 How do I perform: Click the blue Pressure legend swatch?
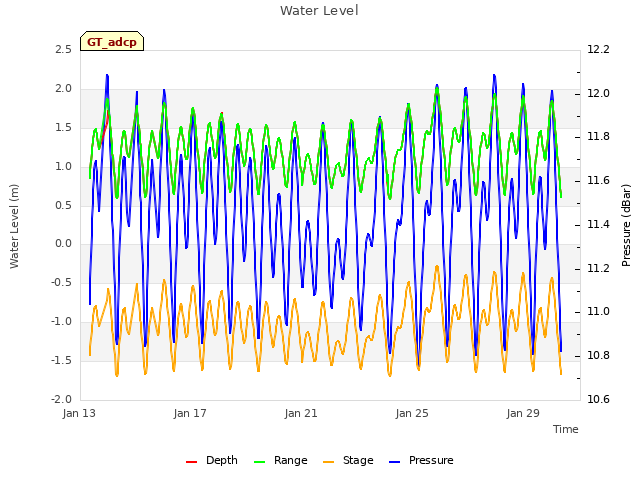pyautogui.click(x=394, y=462)
